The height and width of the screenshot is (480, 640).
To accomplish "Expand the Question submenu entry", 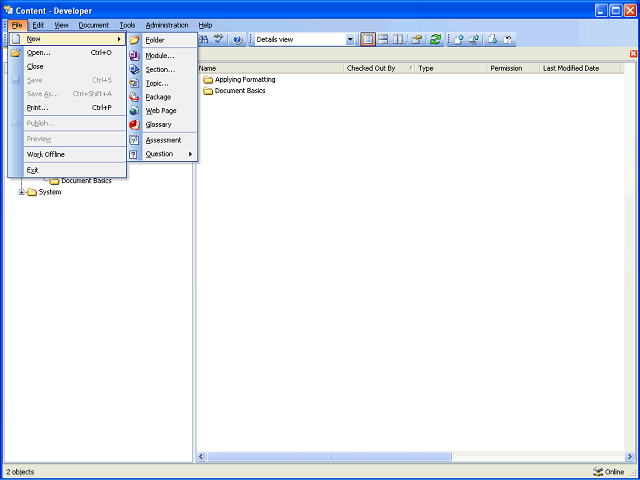I will click(162, 154).
